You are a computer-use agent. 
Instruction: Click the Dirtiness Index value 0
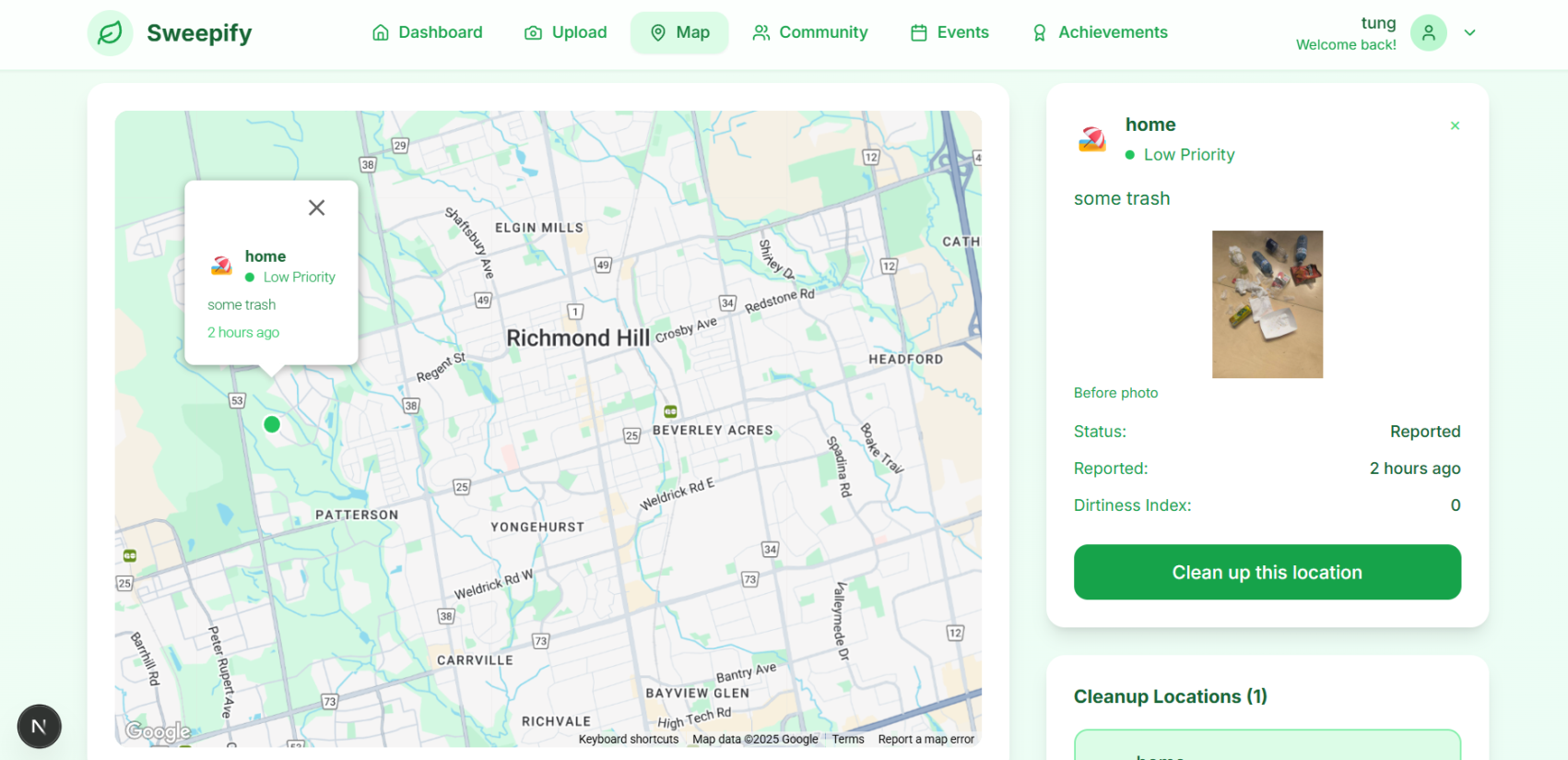pos(1456,505)
